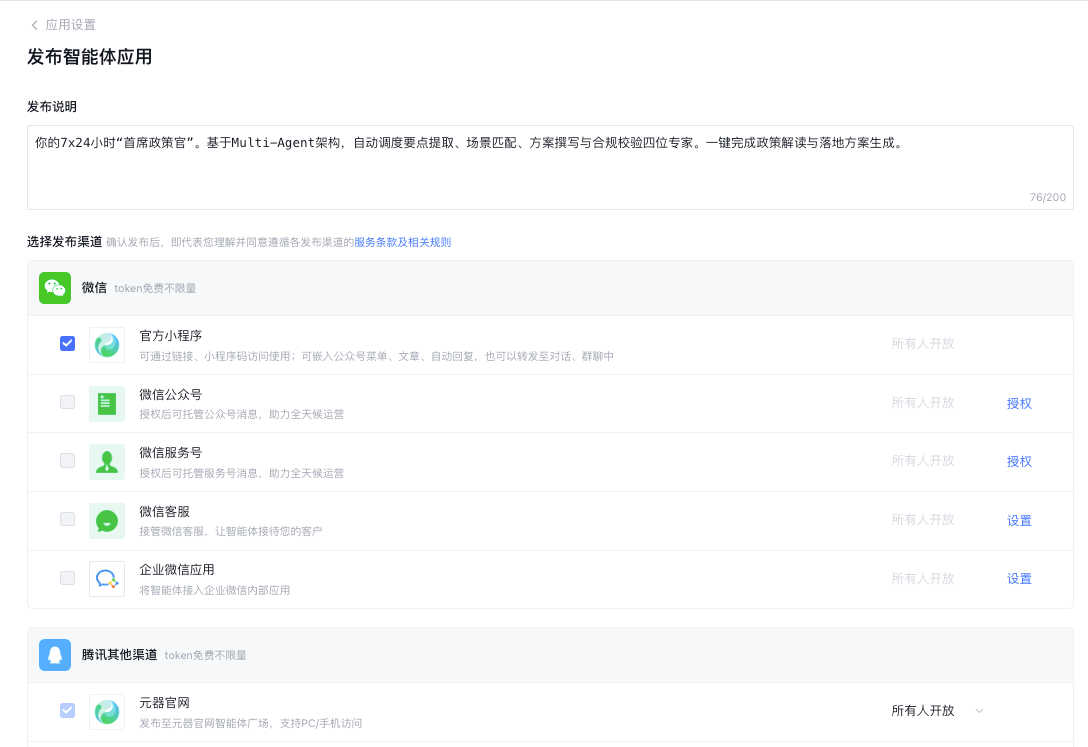
Task: Click the 发布智能体应用 page title
Action: click(90, 57)
